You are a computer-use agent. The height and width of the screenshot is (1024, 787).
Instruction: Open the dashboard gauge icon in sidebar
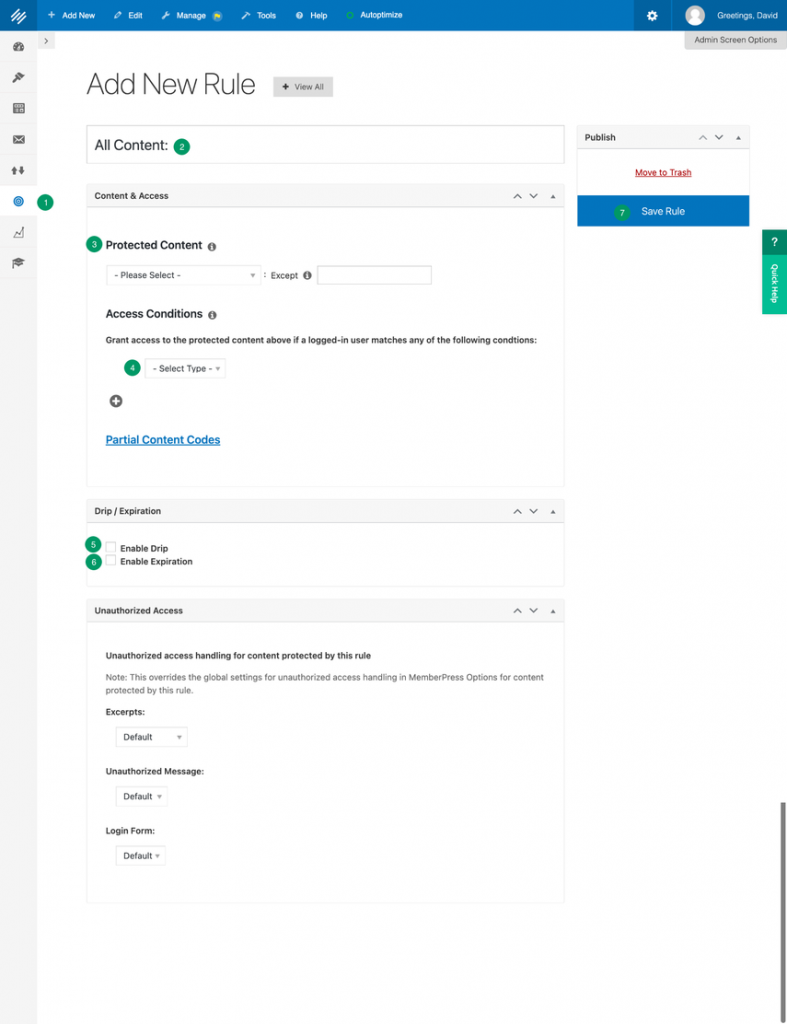point(18,47)
